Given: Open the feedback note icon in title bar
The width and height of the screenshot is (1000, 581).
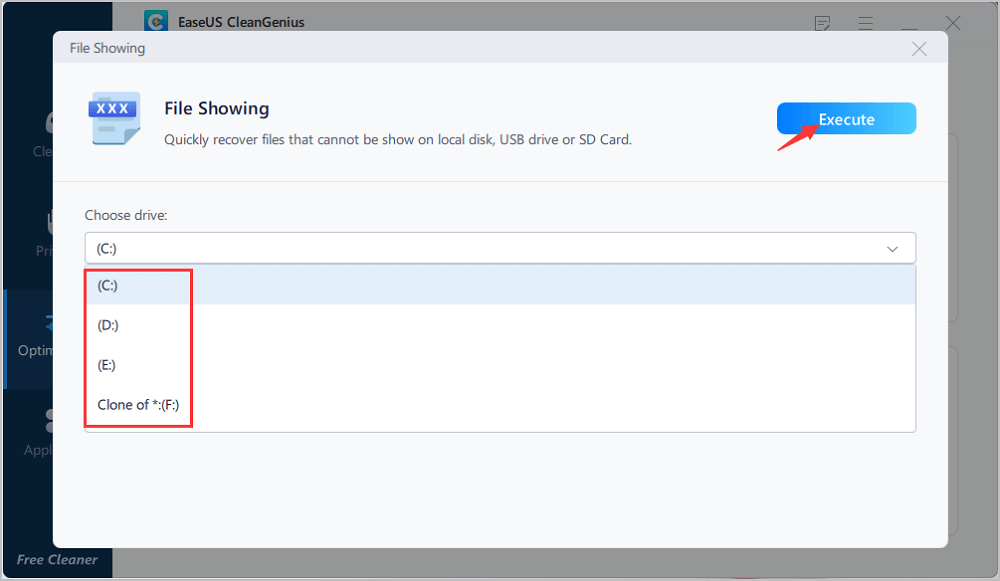Looking at the screenshot, I should coord(823,24).
